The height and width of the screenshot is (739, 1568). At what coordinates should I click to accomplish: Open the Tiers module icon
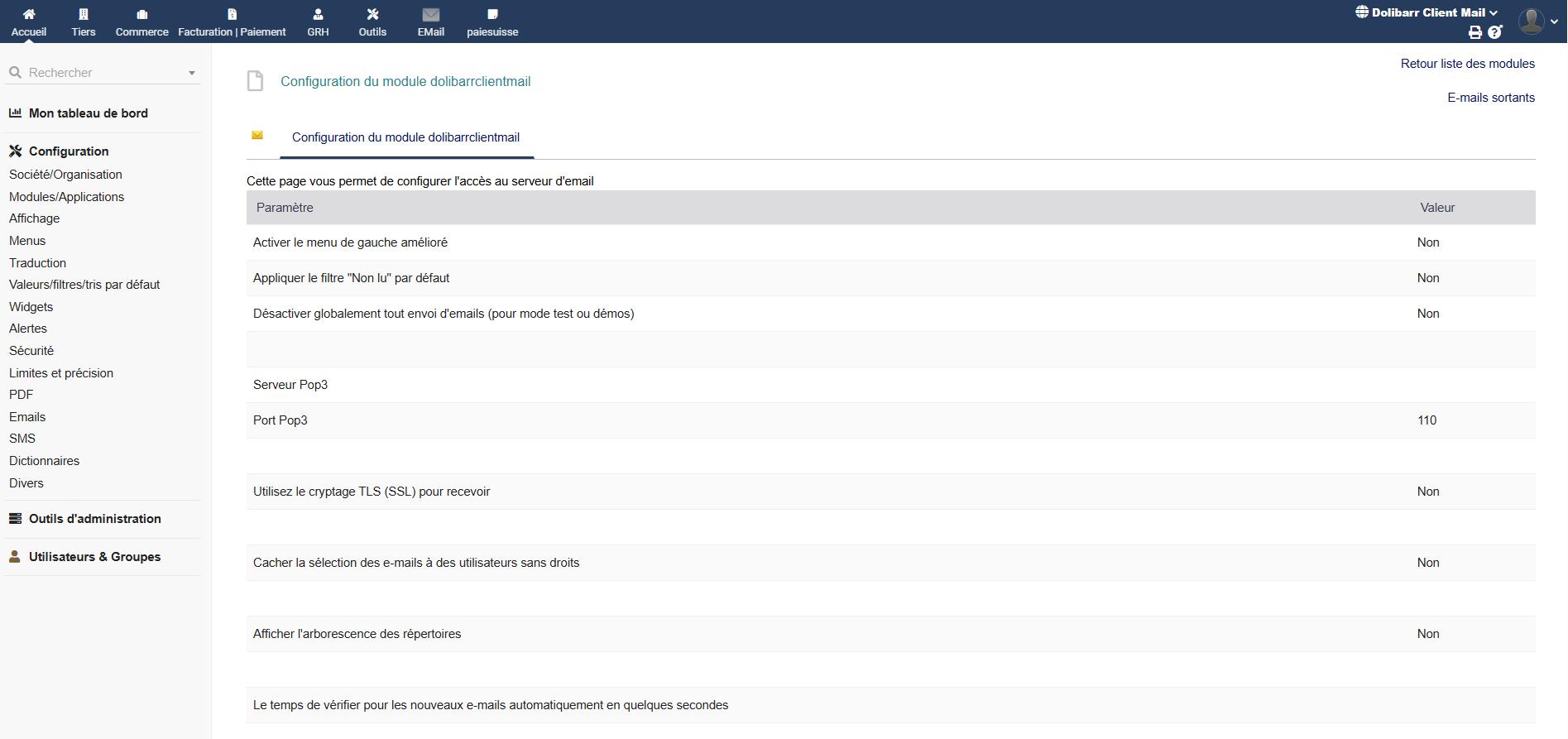coord(84,14)
